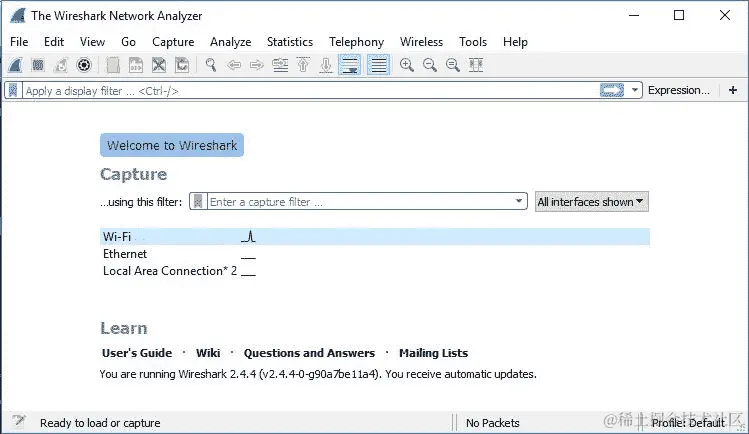Open capture filter bookmark icon

198,201
